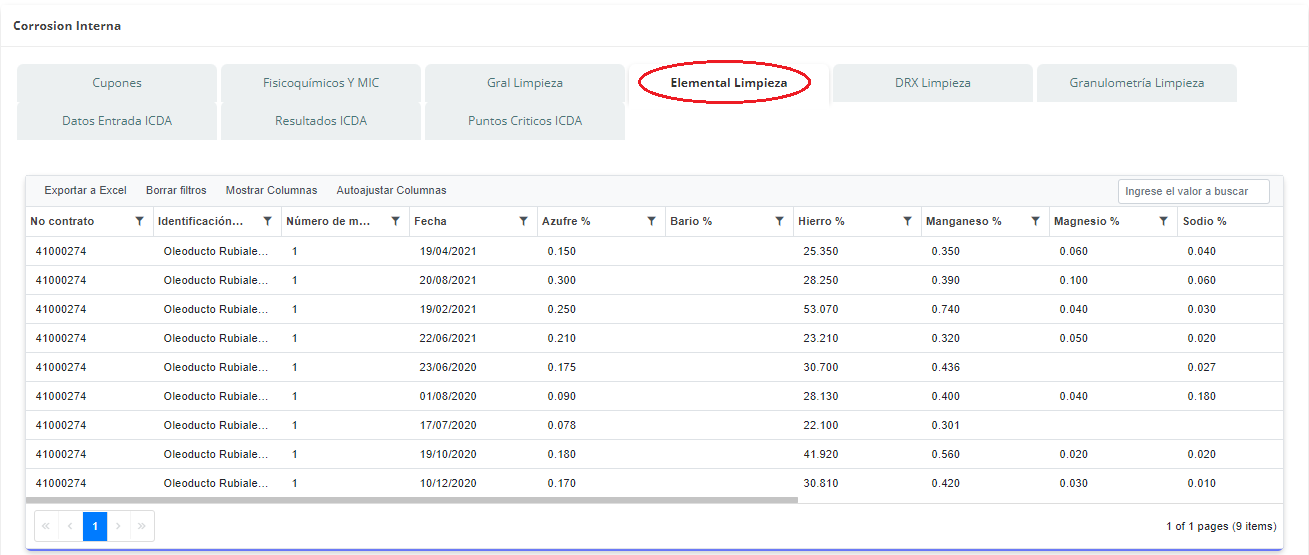The image size is (1309, 555).
Task: Open the Azufre % column filter
Action: coord(651,222)
